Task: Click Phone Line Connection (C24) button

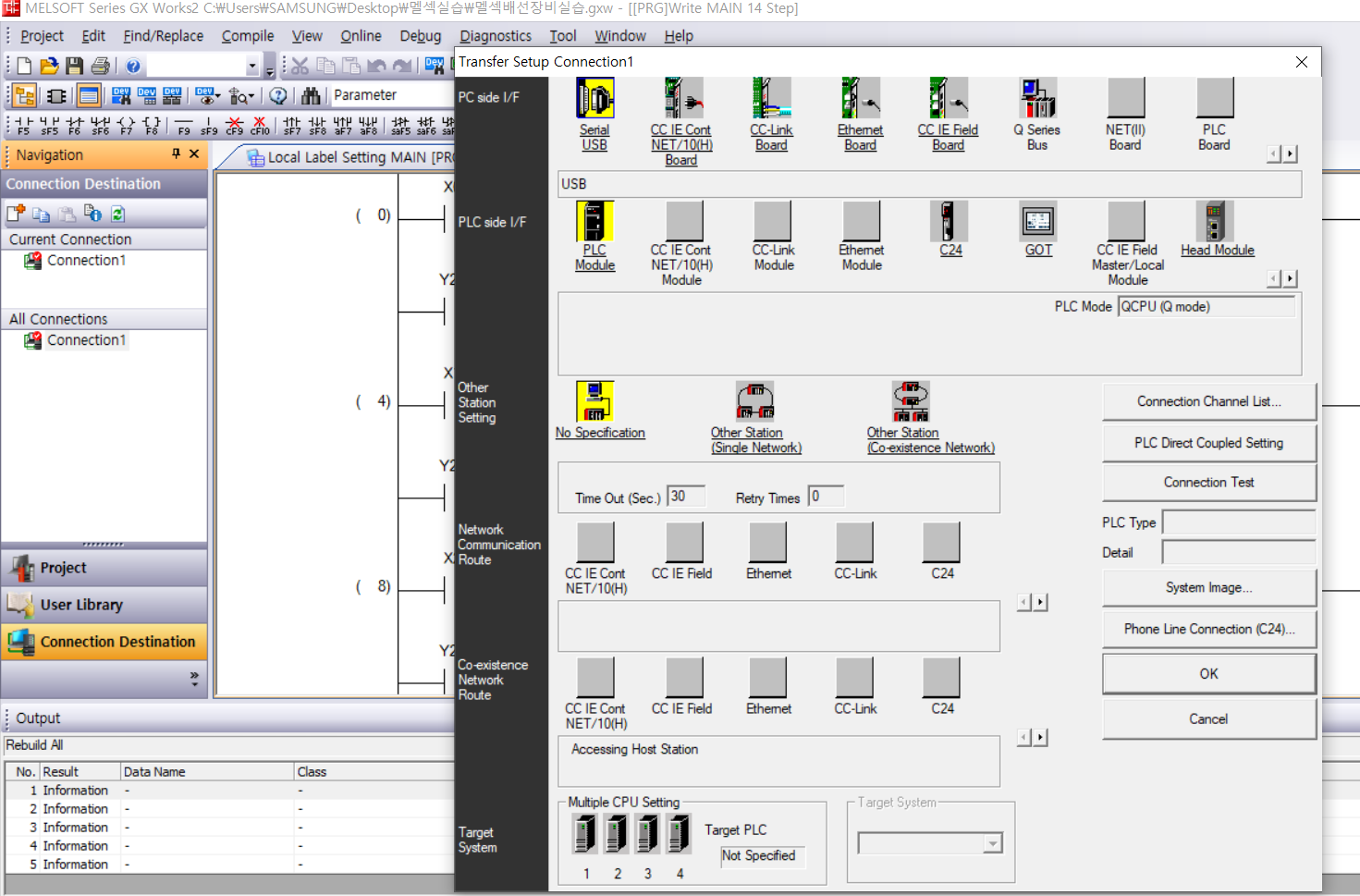Action: coord(1209,630)
